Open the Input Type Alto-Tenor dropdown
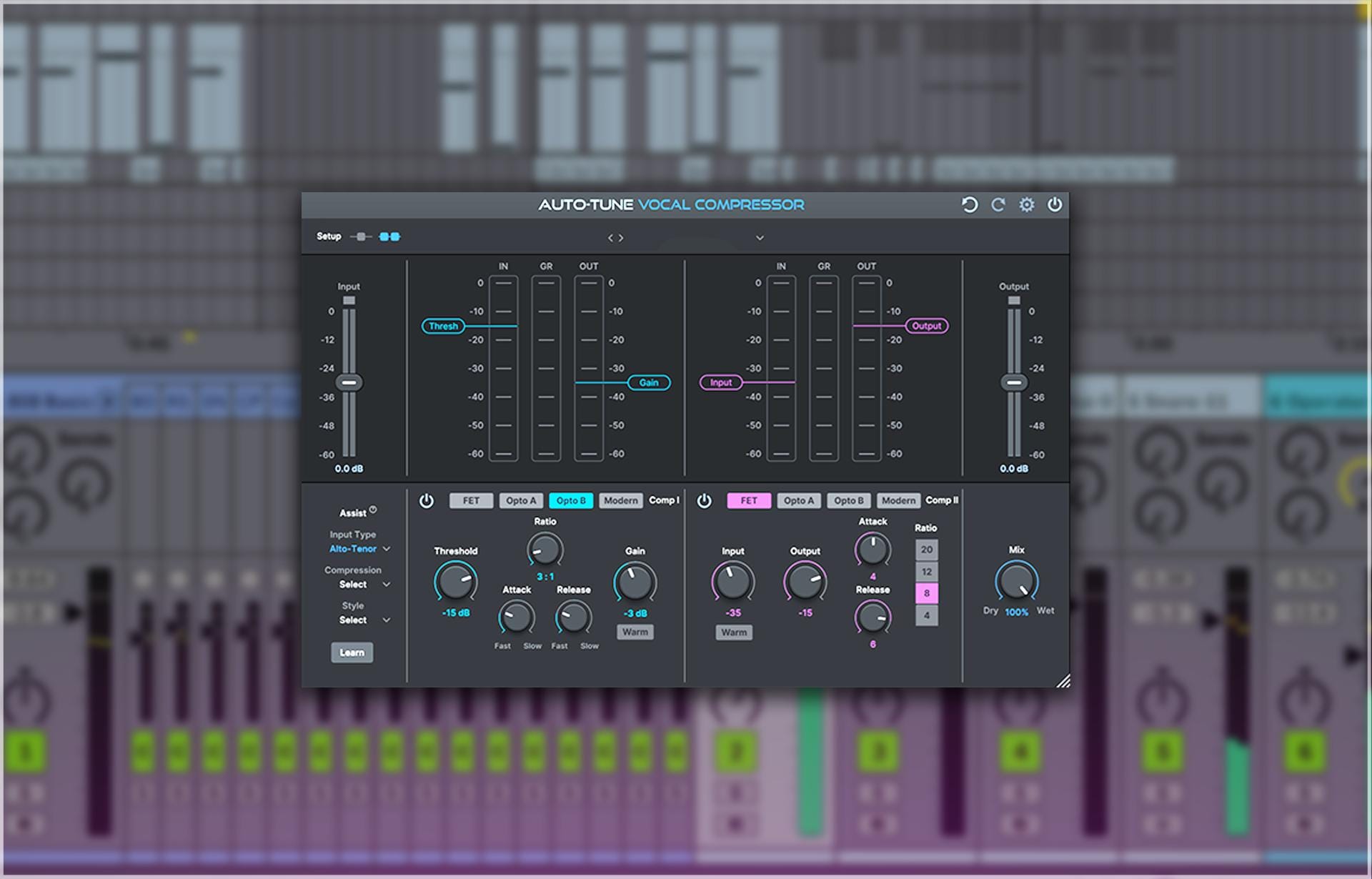The image size is (1372, 879). pyautogui.click(x=359, y=549)
